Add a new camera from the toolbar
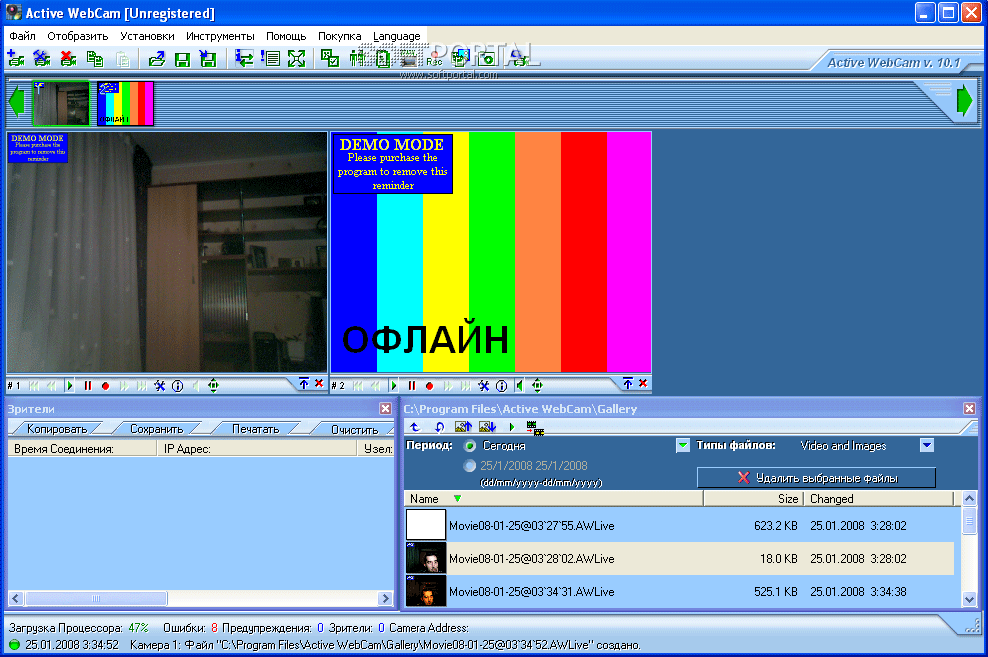Screen dimensions: 988x657 click(x=16, y=59)
